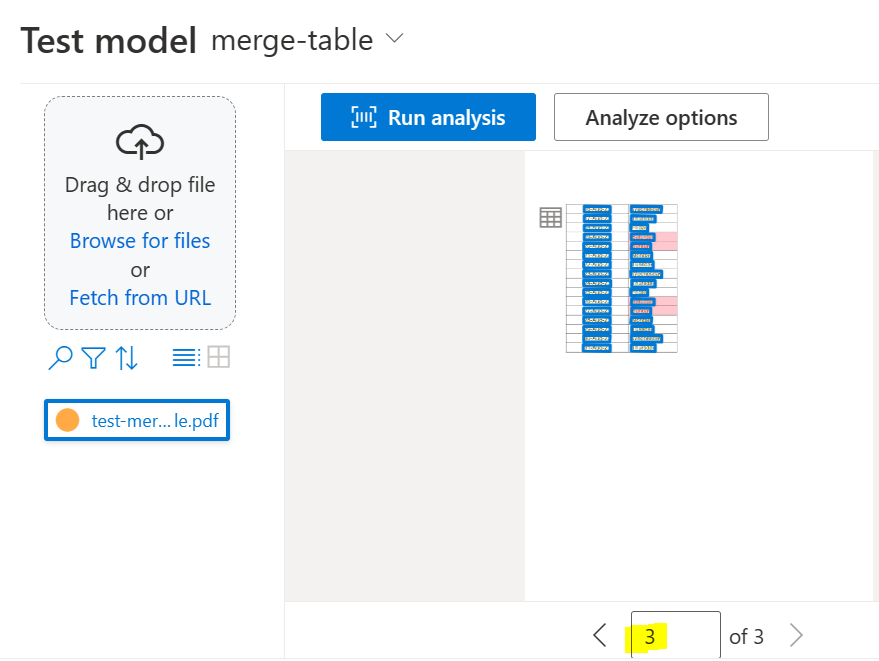Click the orange status dot on the PDF file
Image resolution: width=879 pixels, height=661 pixels.
point(68,421)
